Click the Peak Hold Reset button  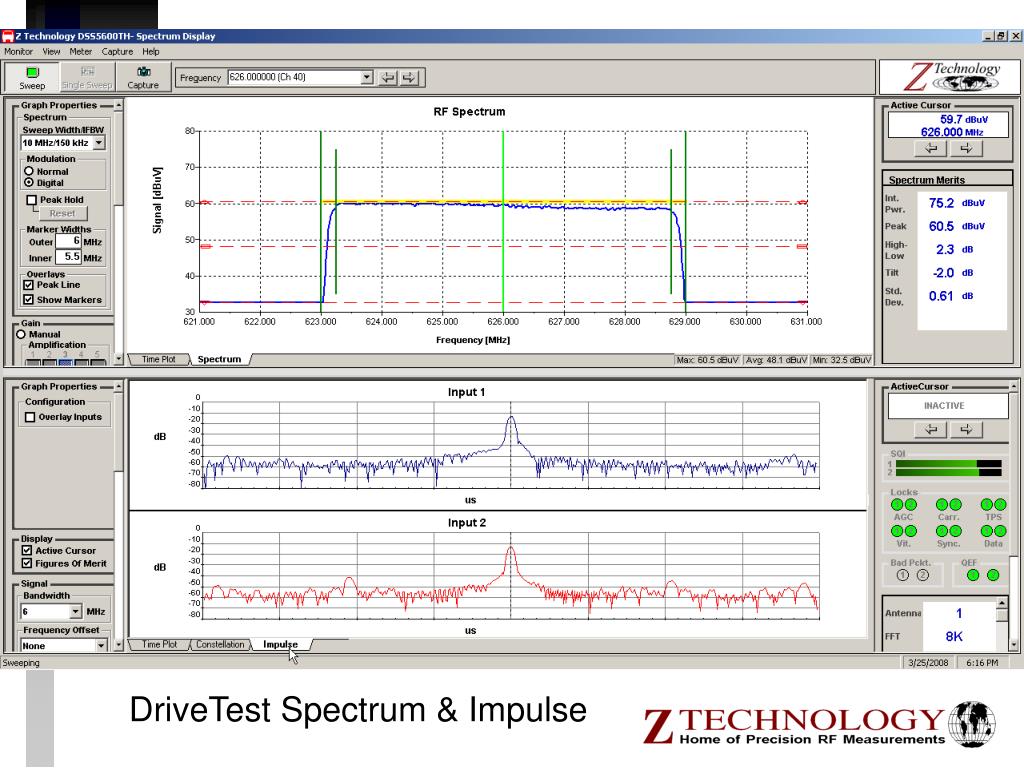(x=62, y=214)
